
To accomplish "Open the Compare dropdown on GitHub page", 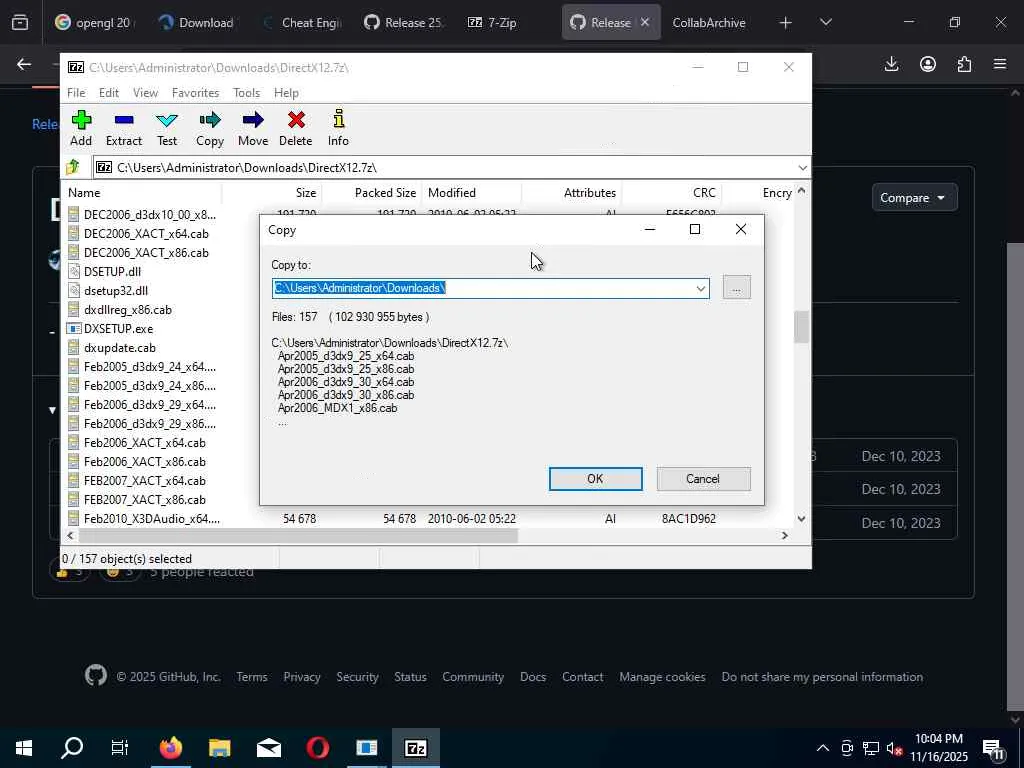I will tap(914, 198).
